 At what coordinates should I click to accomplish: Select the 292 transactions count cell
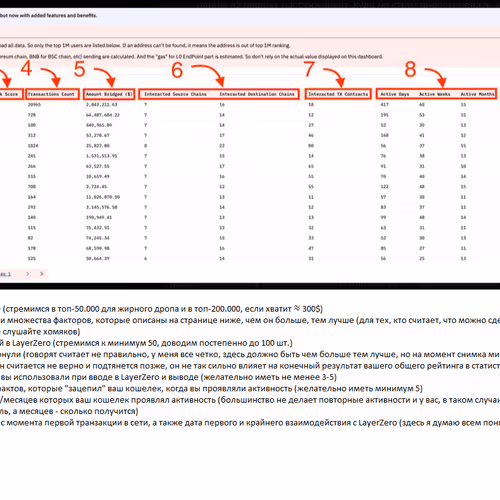pos(32,207)
